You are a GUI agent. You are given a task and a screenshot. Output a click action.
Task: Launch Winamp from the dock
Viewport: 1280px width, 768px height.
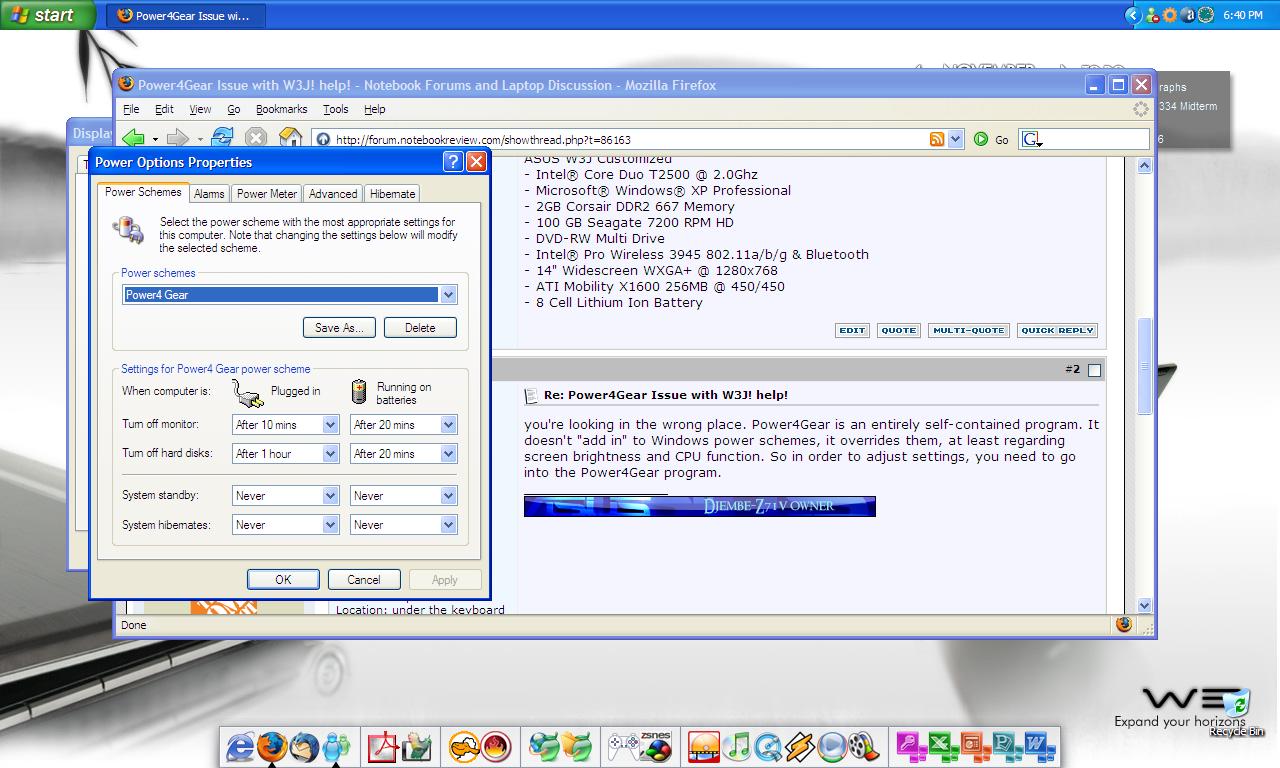coord(800,746)
